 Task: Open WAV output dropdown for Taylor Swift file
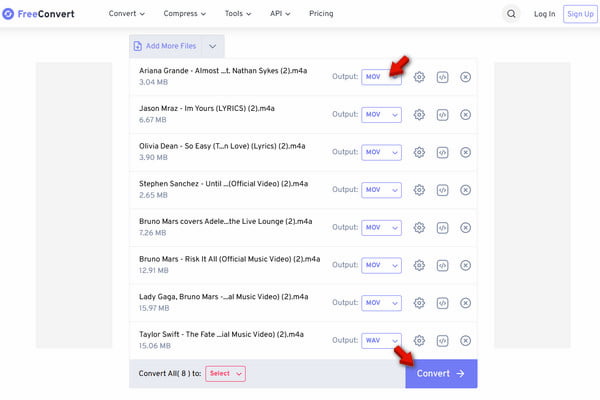coord(382,341)
